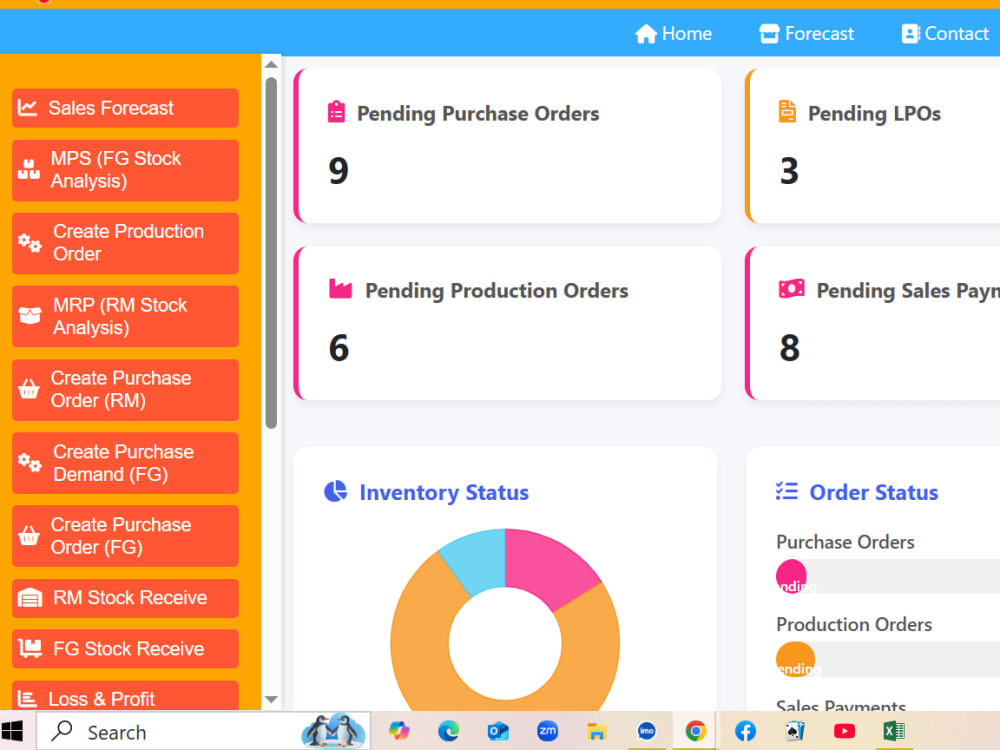Open FG Stock Receive page

[x=125, y=649]
